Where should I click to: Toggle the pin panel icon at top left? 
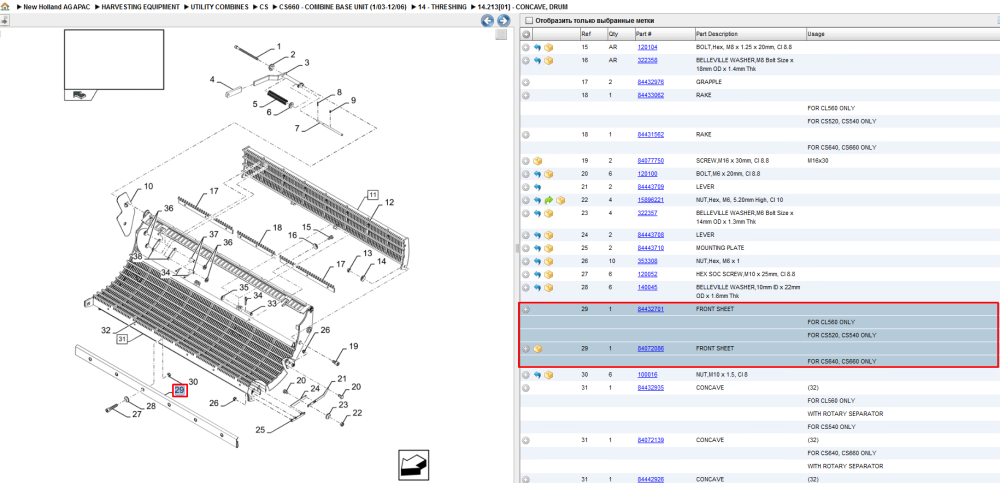point(4,20)
